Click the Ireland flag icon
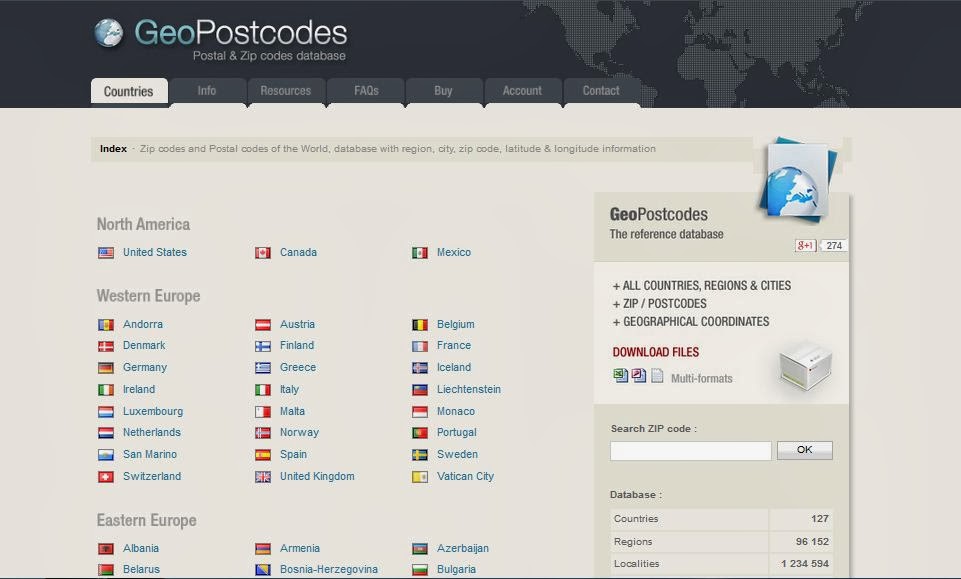 click(106, 390)
